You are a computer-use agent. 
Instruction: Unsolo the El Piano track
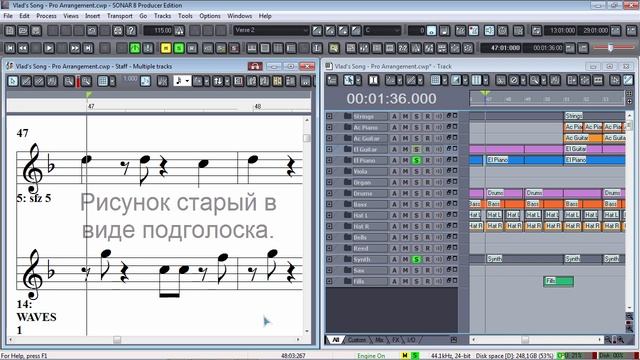point(416,160)
